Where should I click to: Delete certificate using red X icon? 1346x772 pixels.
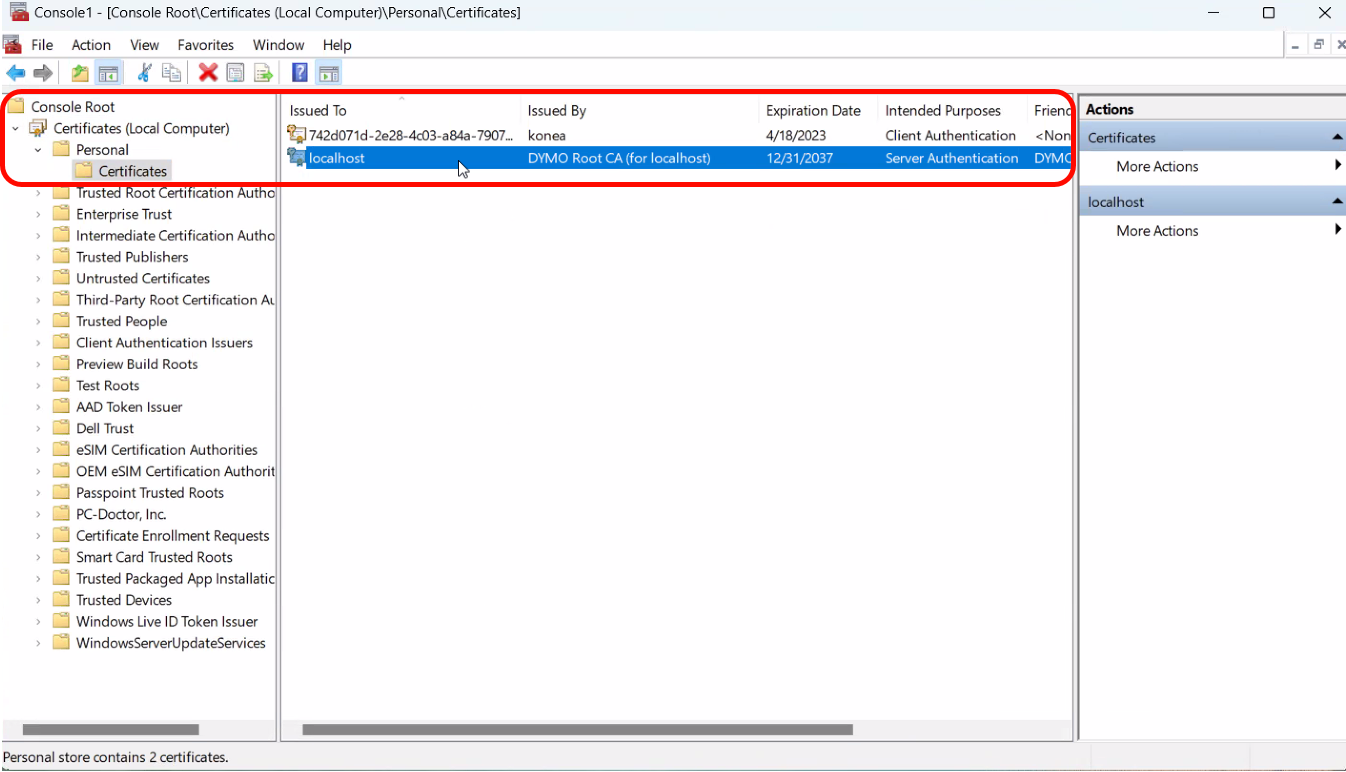coord(208,73)
